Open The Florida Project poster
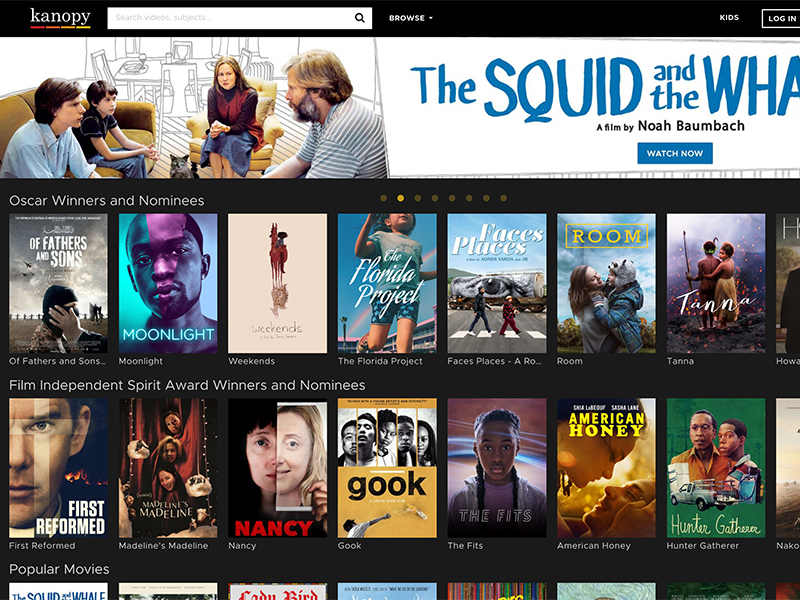 [387, 283]
